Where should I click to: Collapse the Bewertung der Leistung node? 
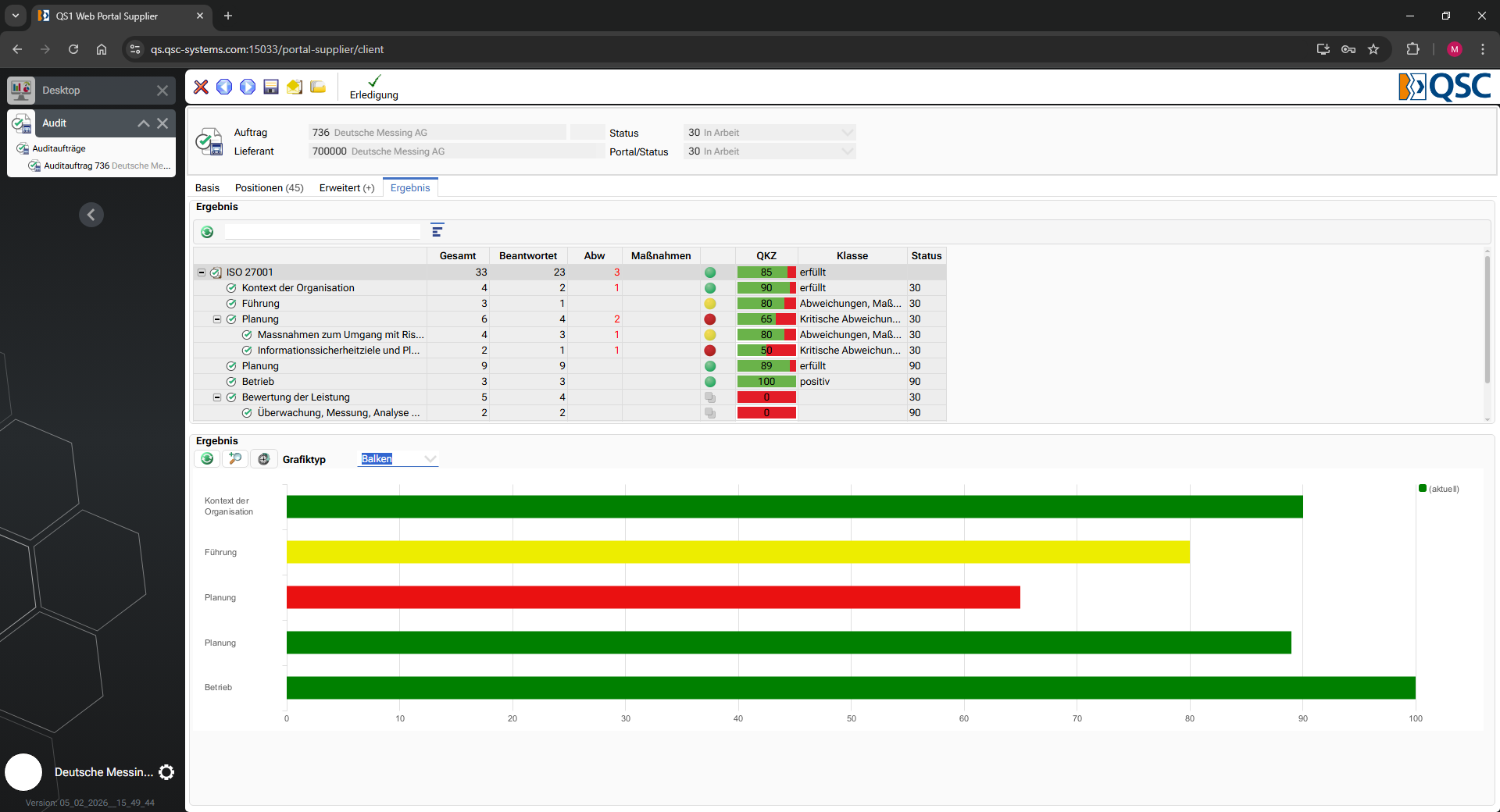pyautogui.click(x=217, y=397)
